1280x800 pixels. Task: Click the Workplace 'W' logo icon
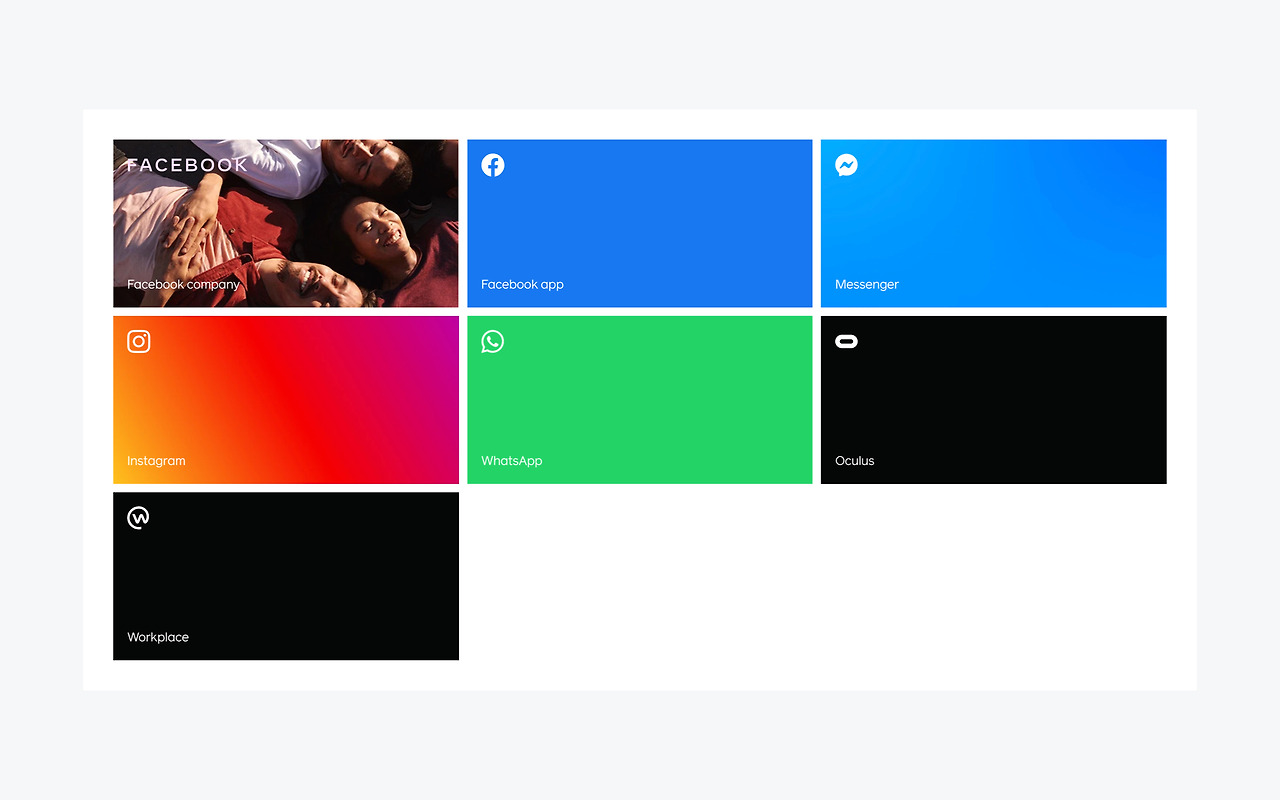pos(139,517)
